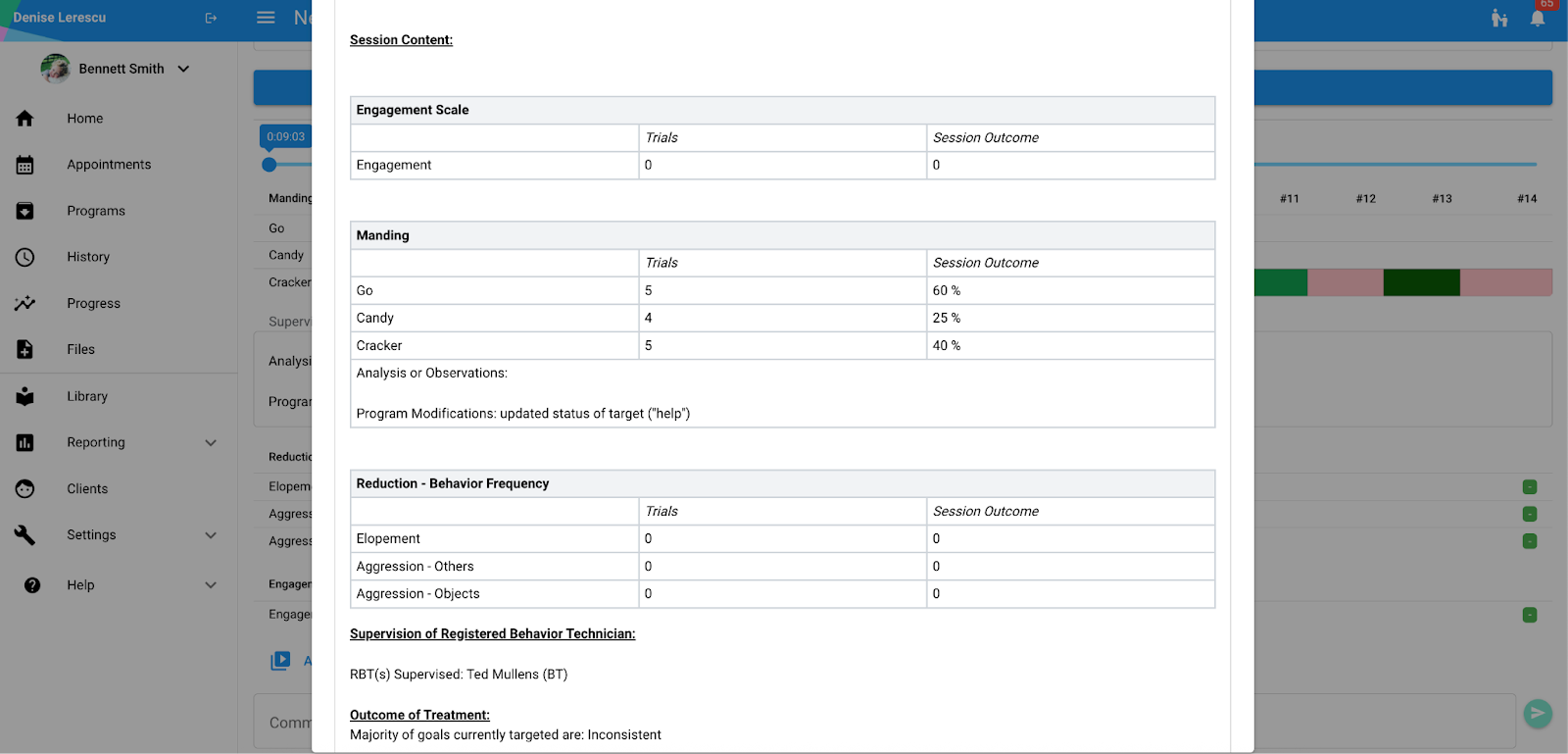Click the Home icon in sidebar
Viewport: 1568px width, 754px height.
[x=24, y=119]
